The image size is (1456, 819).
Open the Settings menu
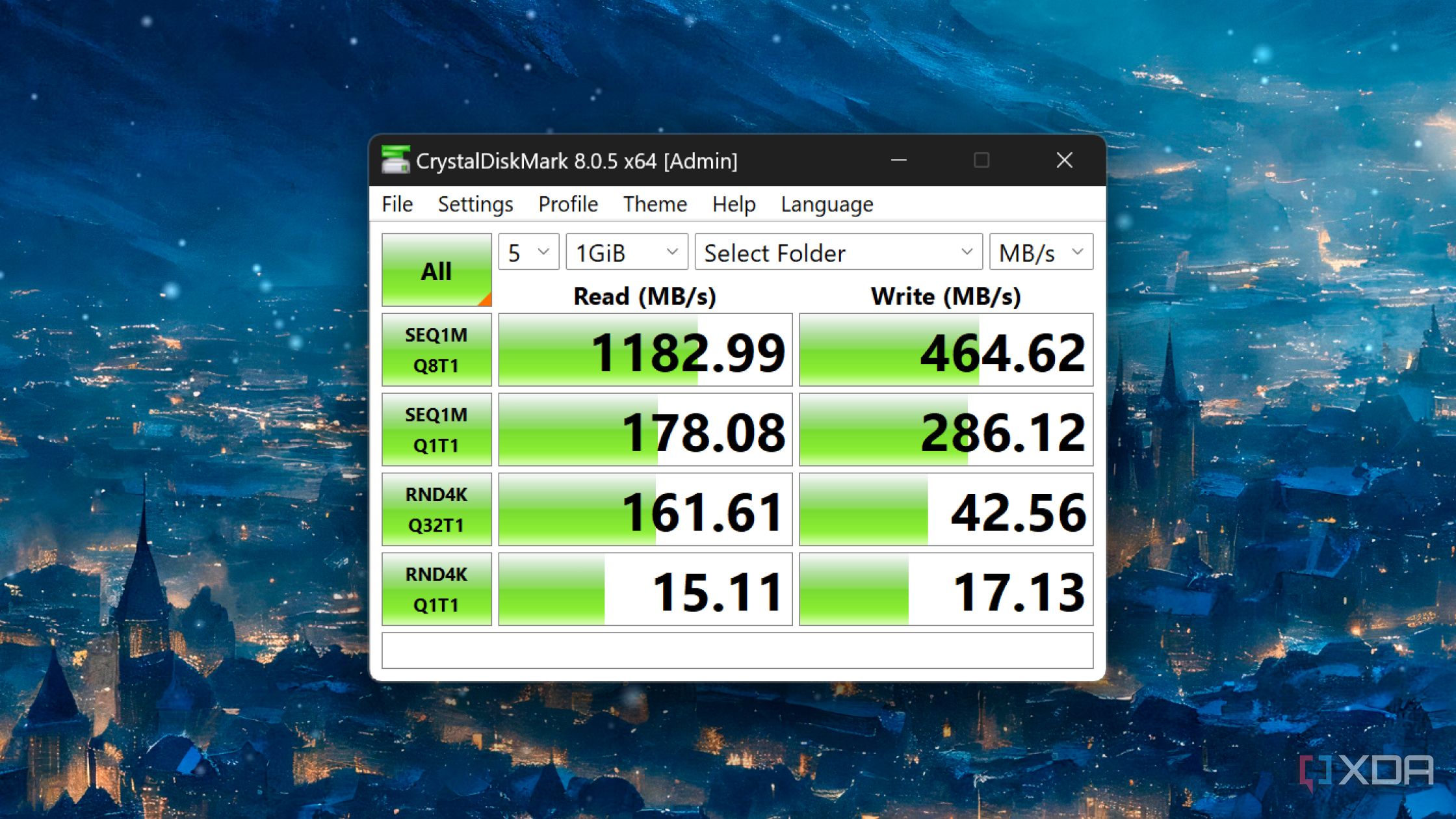[x=475, y=204]
